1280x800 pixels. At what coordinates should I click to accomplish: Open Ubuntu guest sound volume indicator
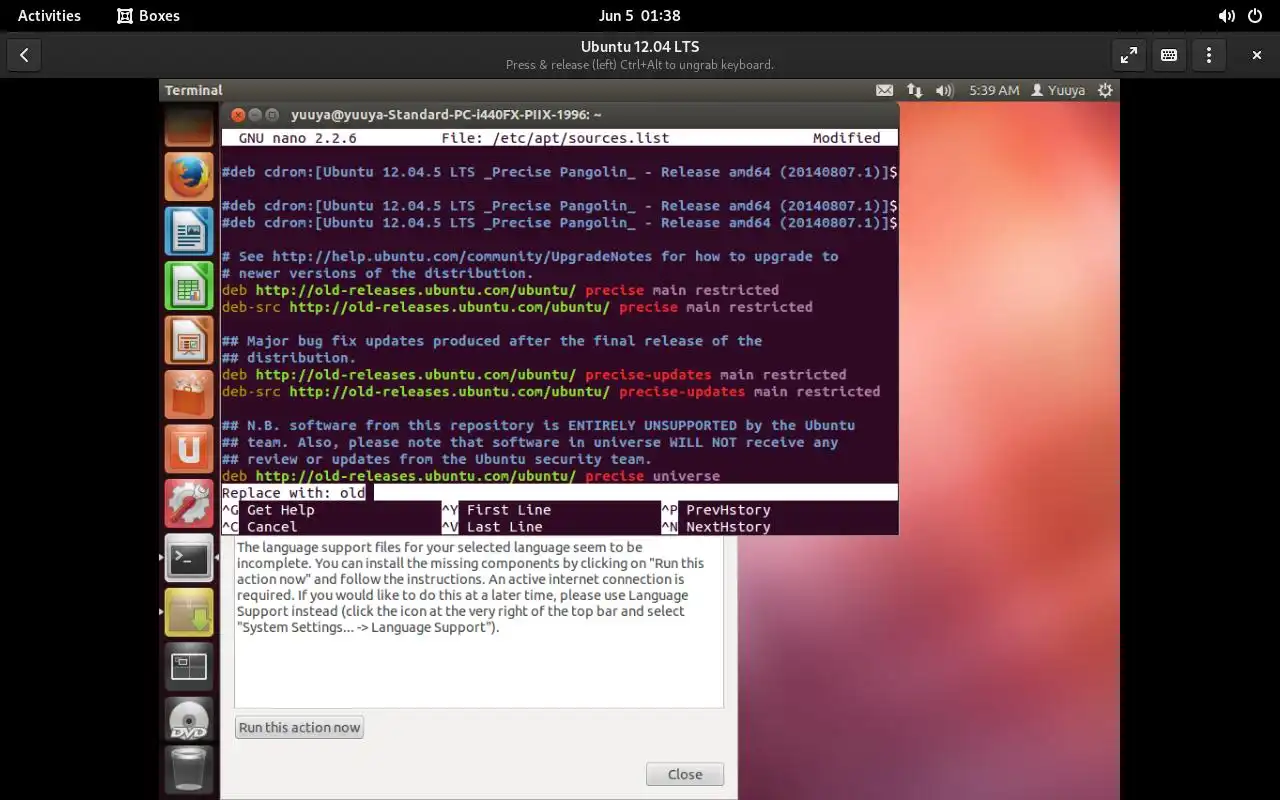coord(944,90)
